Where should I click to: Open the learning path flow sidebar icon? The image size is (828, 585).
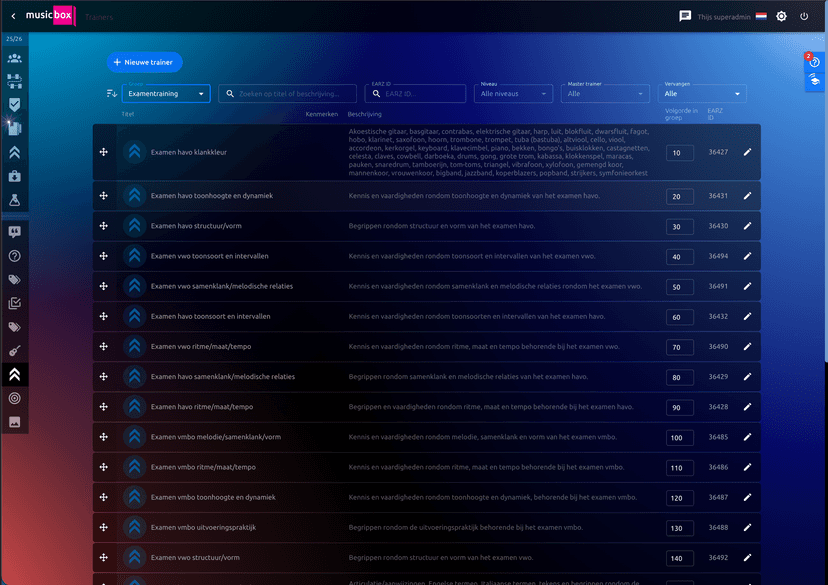point(15,81)
